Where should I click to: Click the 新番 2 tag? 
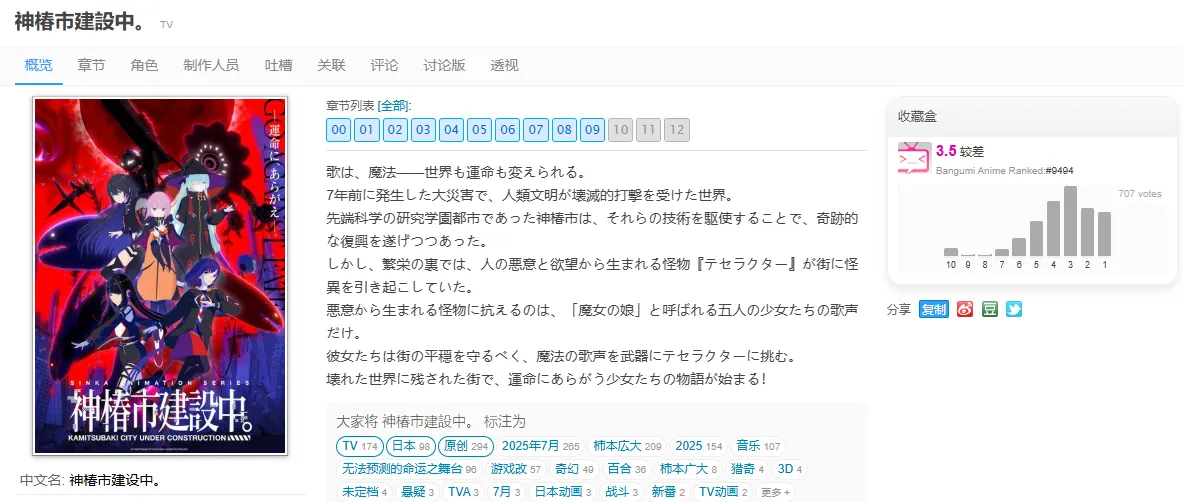pos(669,492)
